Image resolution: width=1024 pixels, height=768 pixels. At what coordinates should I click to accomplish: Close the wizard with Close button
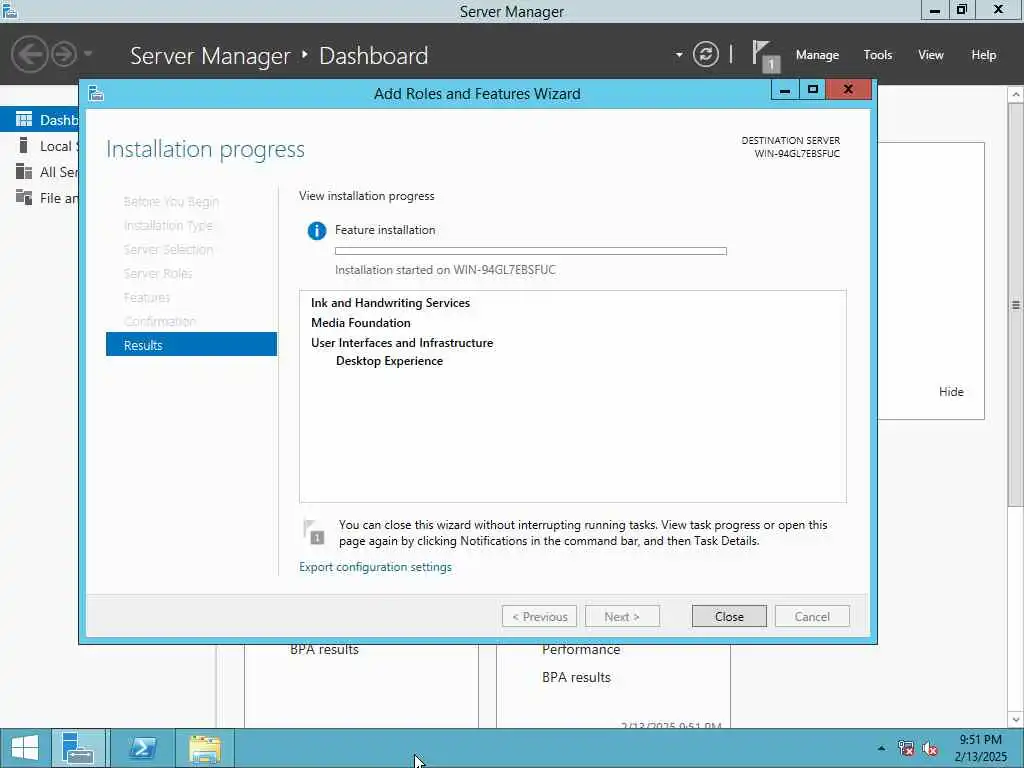tap(729, 616)
